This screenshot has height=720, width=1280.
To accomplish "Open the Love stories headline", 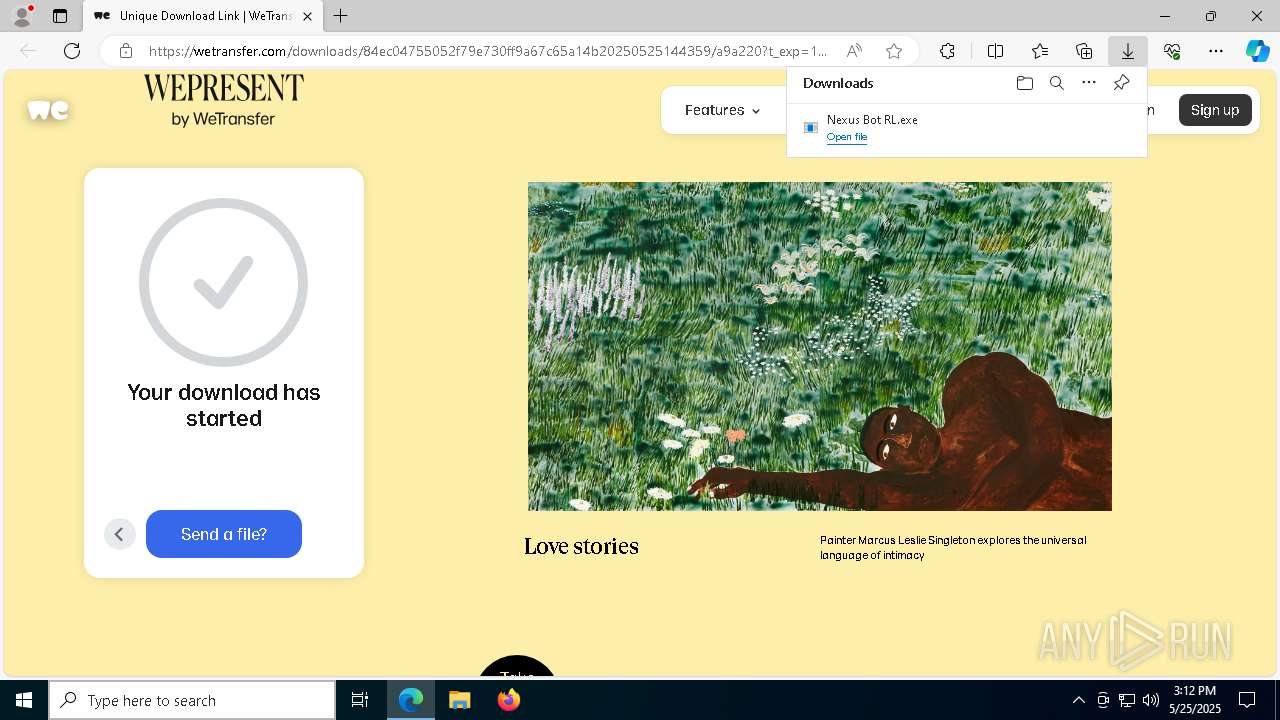I will click(x=581, y=546).
